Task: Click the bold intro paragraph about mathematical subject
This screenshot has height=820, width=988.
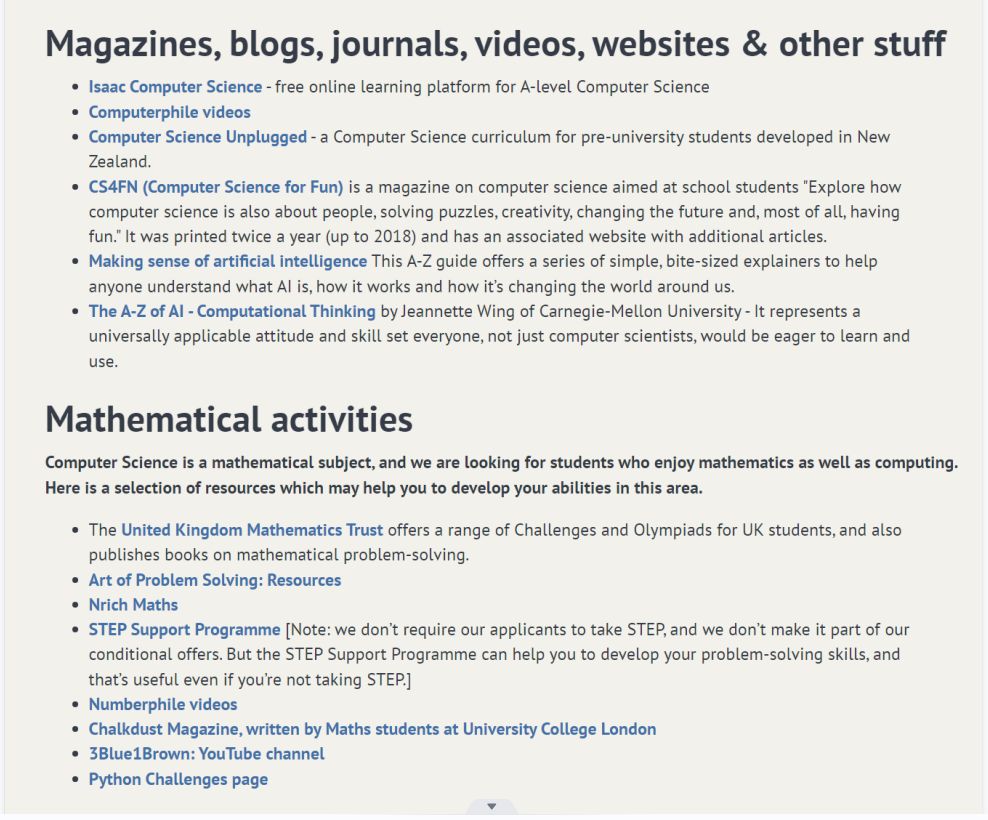Action: (501, 475)
